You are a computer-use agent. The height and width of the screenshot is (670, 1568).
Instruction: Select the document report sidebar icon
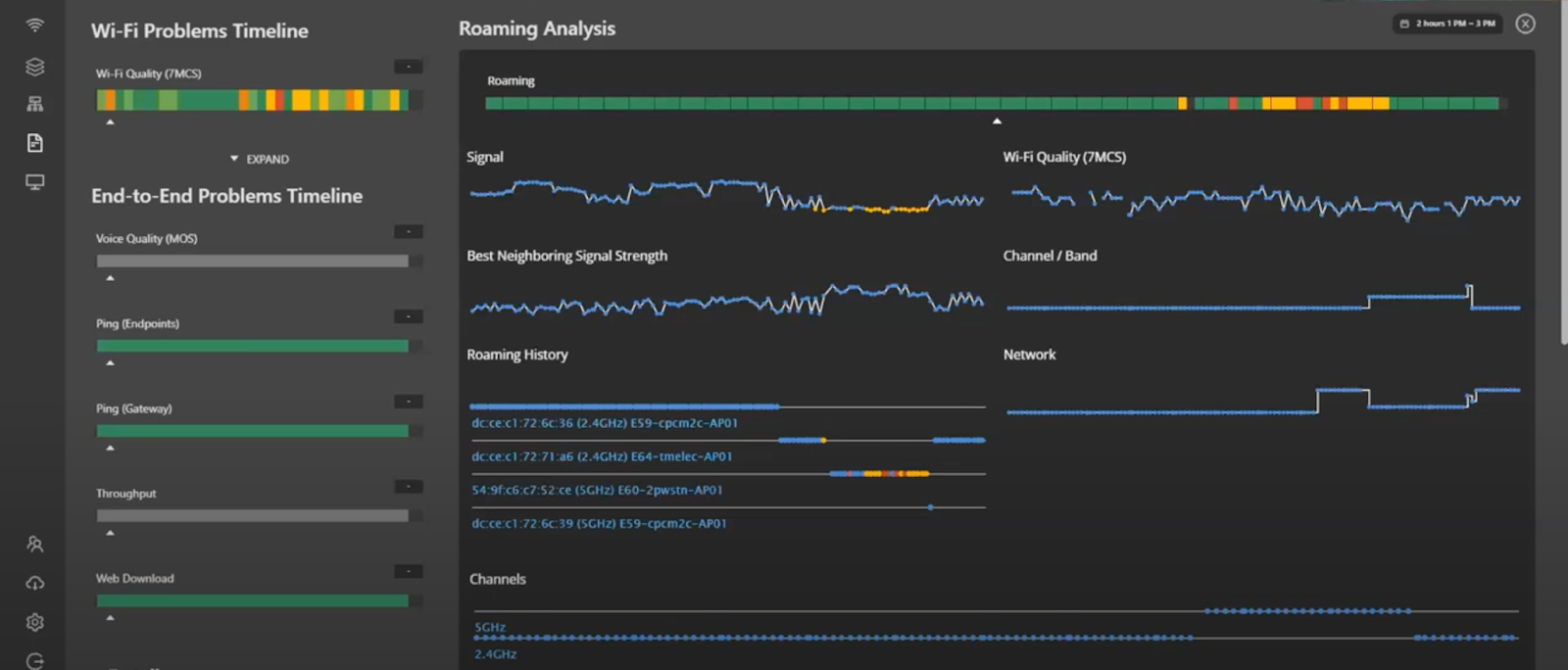(35, 143)
